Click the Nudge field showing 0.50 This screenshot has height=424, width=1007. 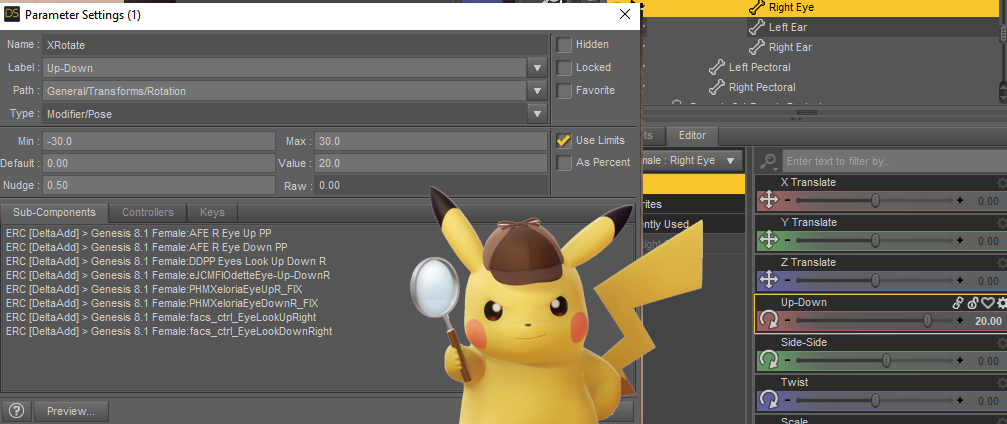(x=159, y=185)
